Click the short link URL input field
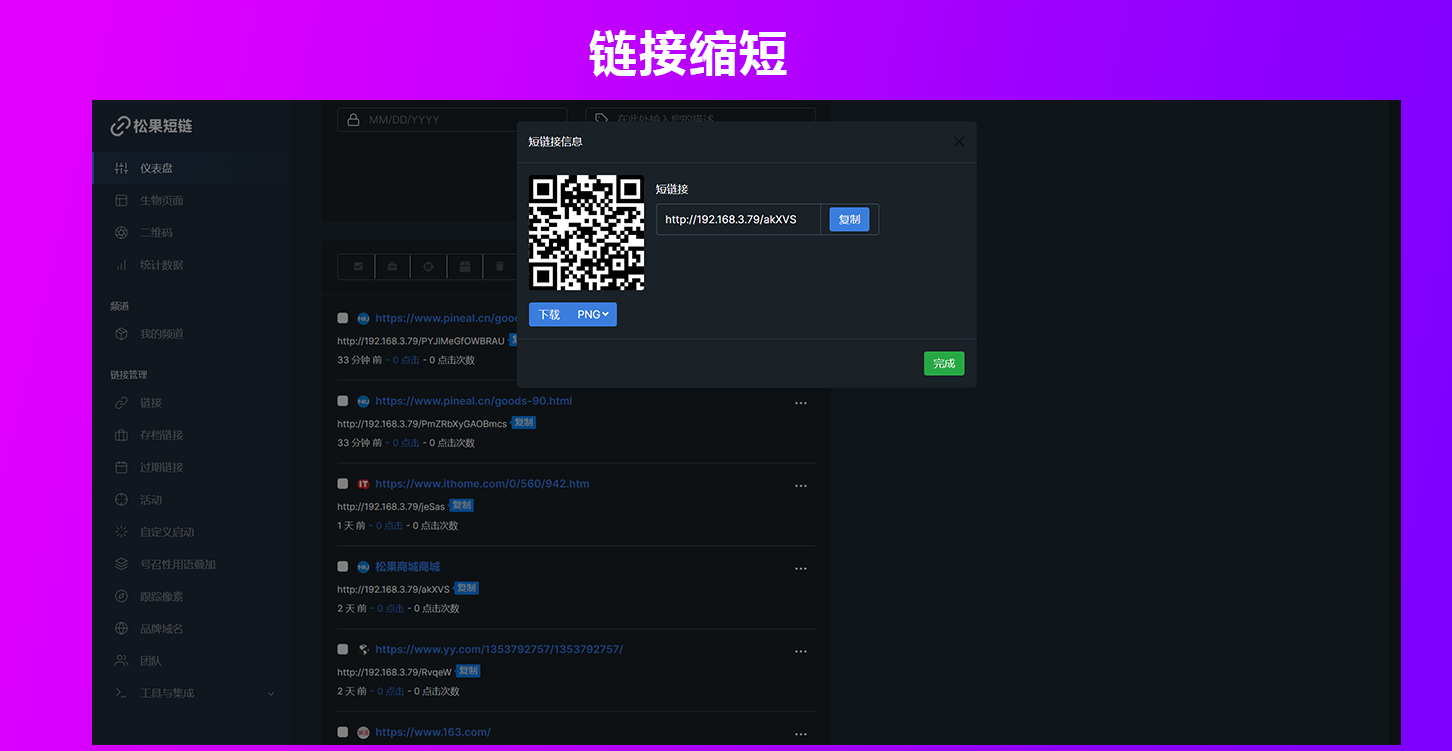The width and height of the screenshot is (1452, 751). coord(738,220)
